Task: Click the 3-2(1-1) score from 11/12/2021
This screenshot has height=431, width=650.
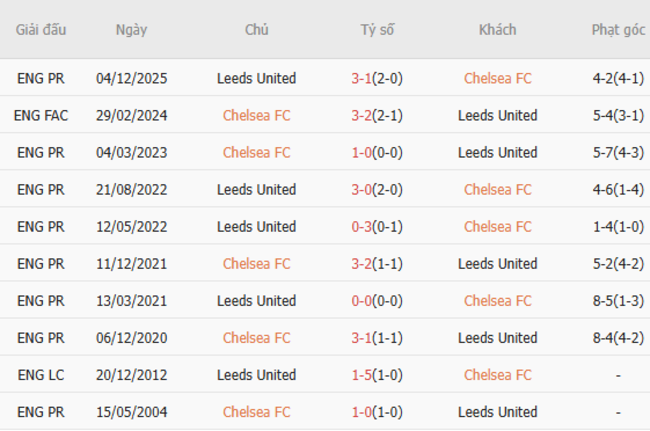Action: pos(377,264)
